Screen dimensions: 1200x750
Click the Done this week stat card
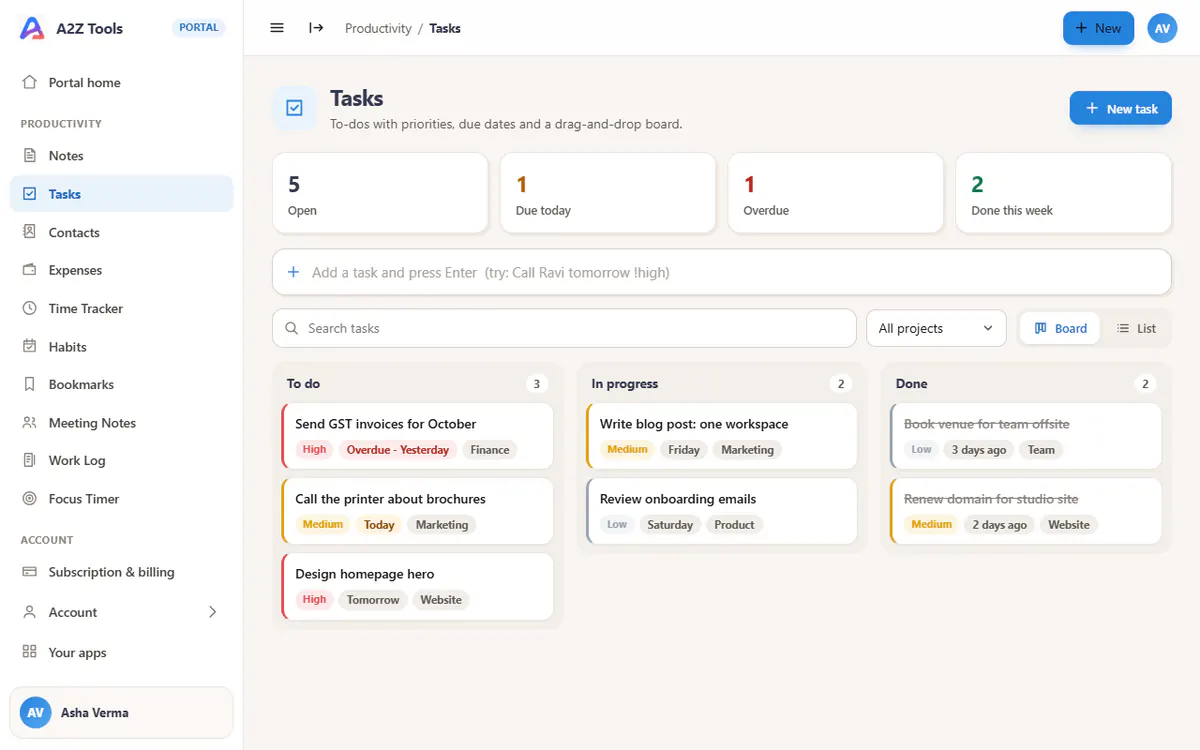click(x=1064, y=193)
